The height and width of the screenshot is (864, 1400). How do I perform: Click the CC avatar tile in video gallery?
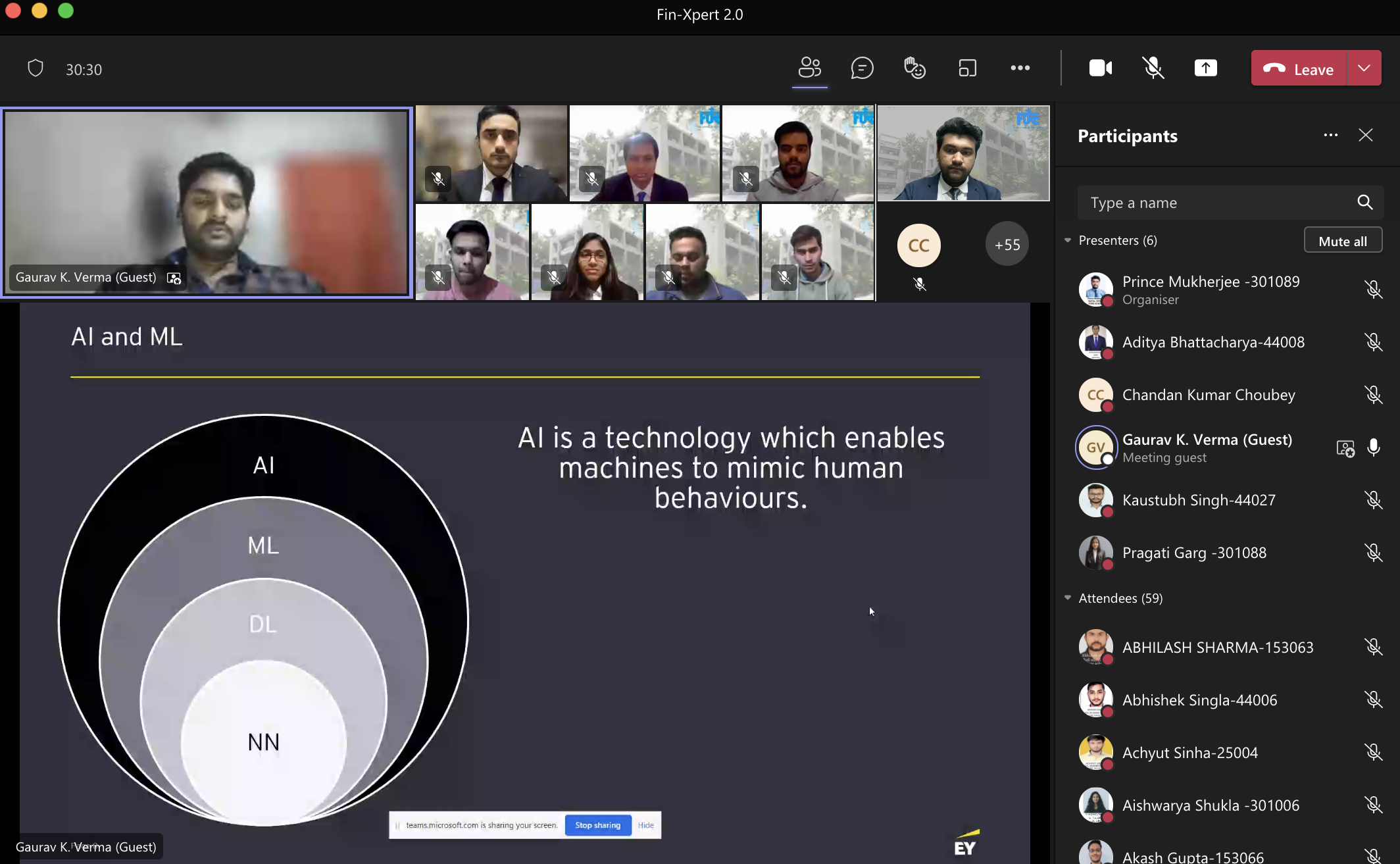pos(919,245)
